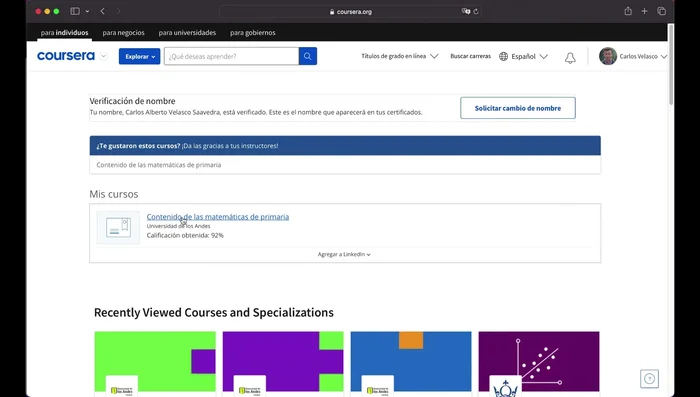
Task: Click Recently Viewed Courses and Specializations heading
Action: [214, 312]
